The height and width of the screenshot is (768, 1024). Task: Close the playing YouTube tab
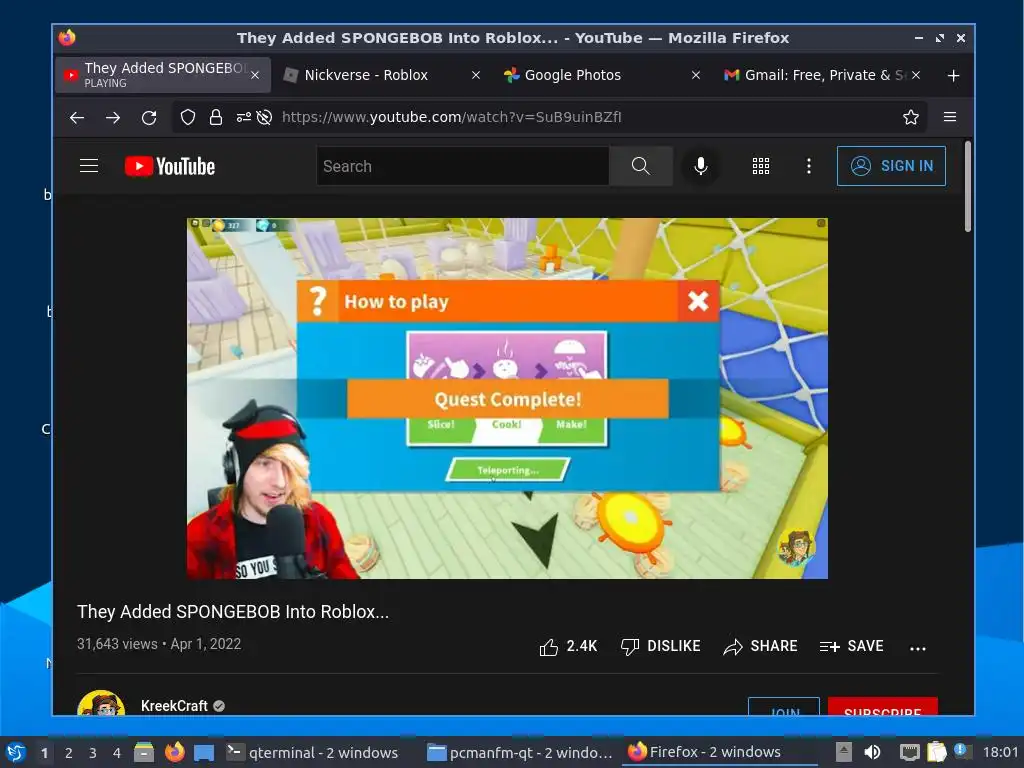(x=255, y=76)
